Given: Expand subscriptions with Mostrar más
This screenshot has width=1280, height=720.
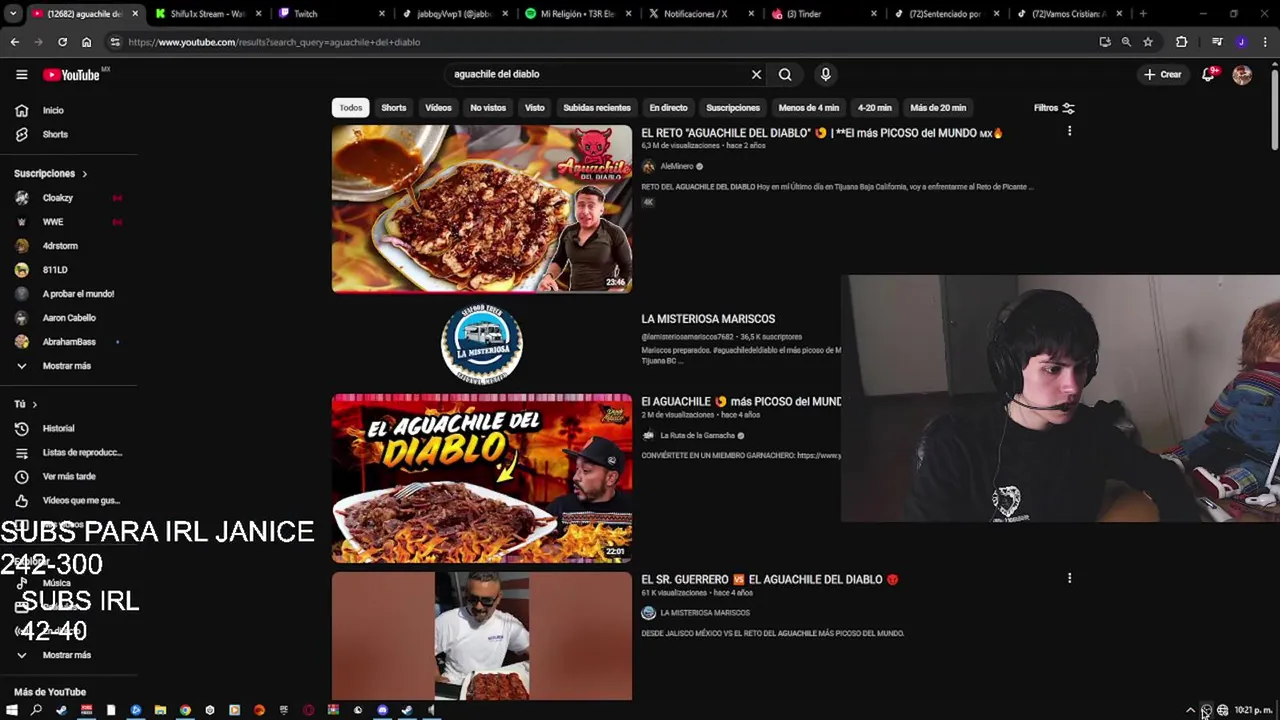Looking at the screenshot, I should tap(68, 366).
